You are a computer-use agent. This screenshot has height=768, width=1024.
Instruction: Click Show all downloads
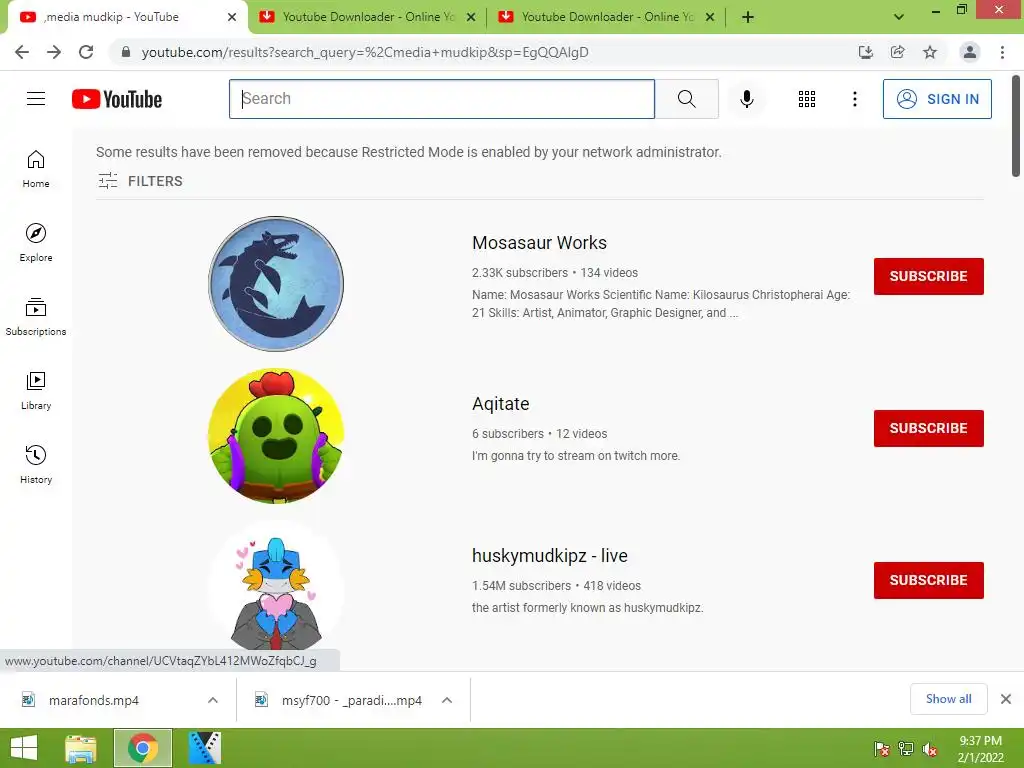point(948,699)
